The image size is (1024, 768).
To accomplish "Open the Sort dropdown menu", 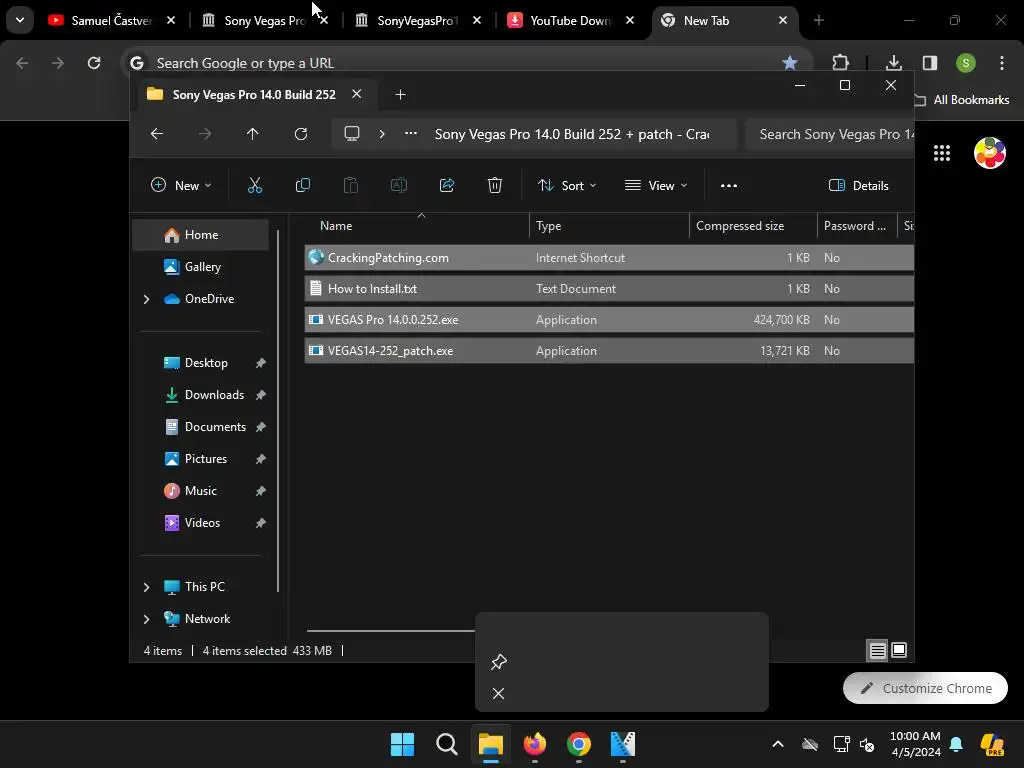I will [x=566, y=185].
